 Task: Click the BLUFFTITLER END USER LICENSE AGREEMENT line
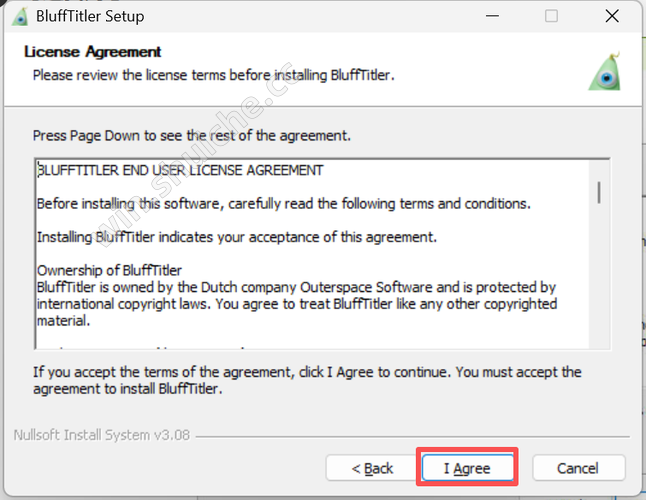(180, 170)
